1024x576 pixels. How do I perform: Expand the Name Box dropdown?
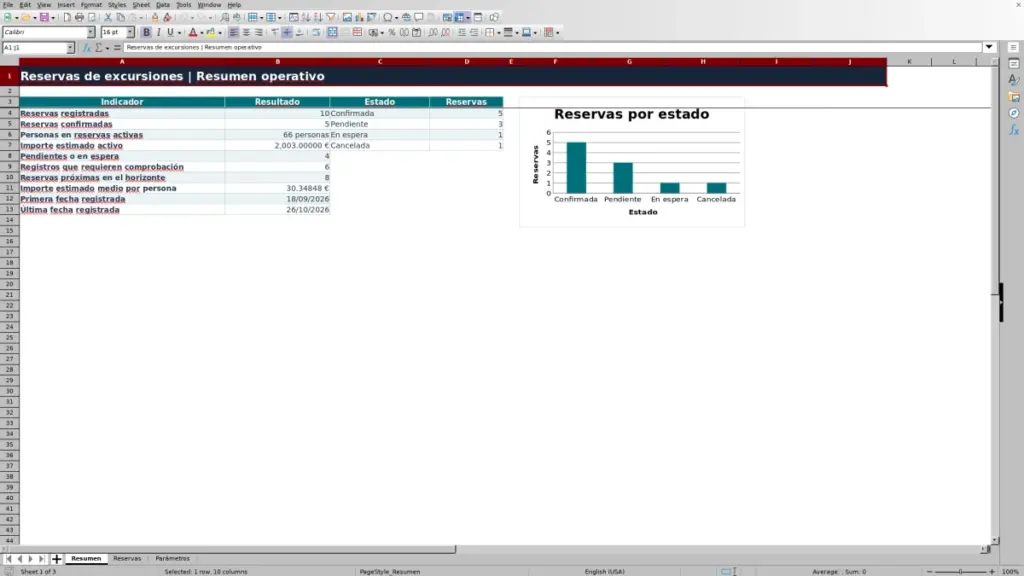coord(70,48)
